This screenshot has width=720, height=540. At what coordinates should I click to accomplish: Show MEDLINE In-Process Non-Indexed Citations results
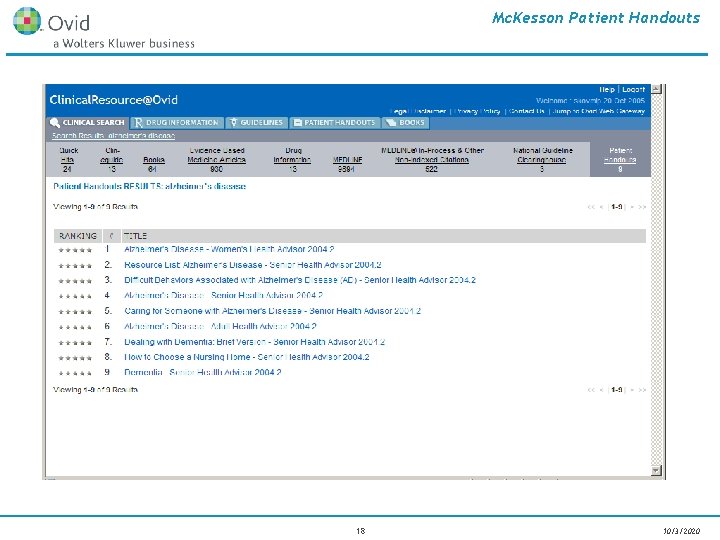(432, 155)
